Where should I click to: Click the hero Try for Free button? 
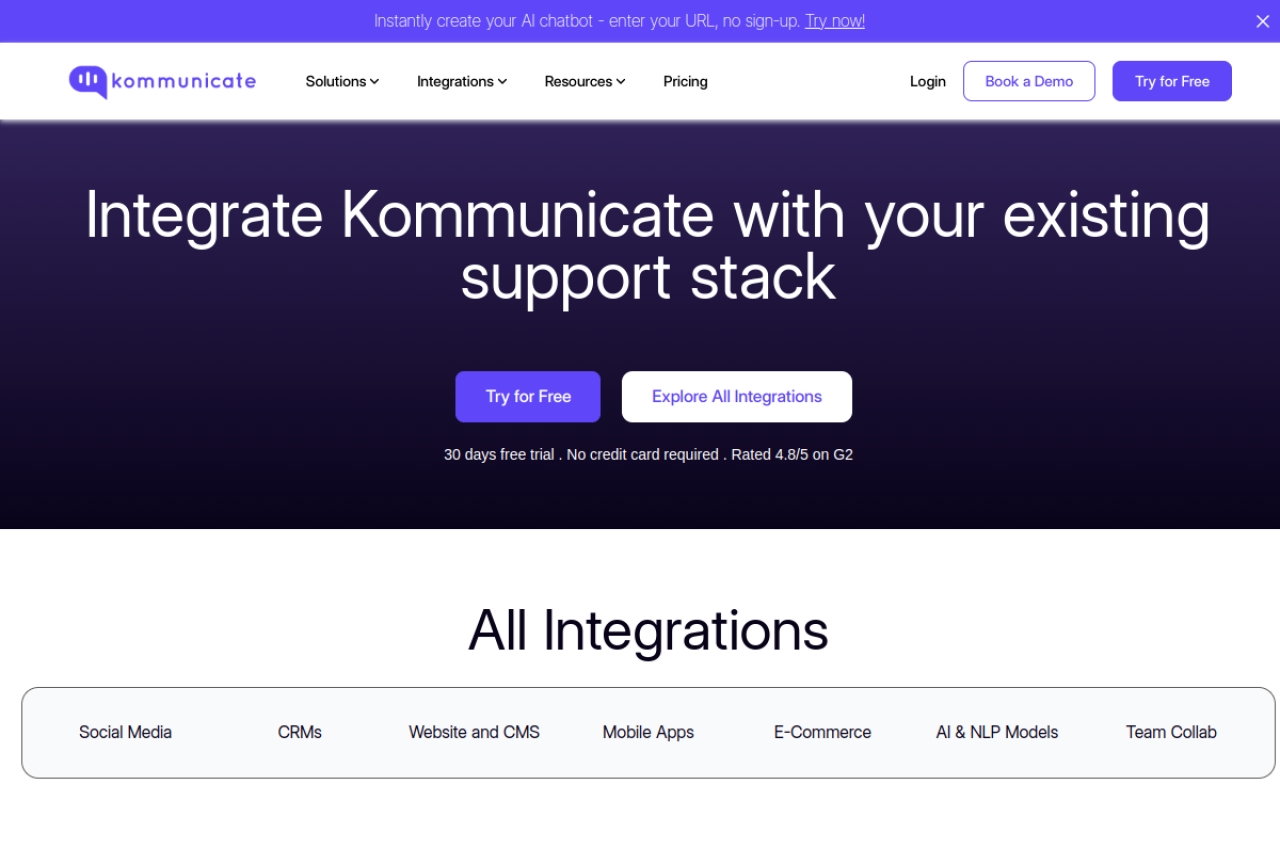coord(528,397)
